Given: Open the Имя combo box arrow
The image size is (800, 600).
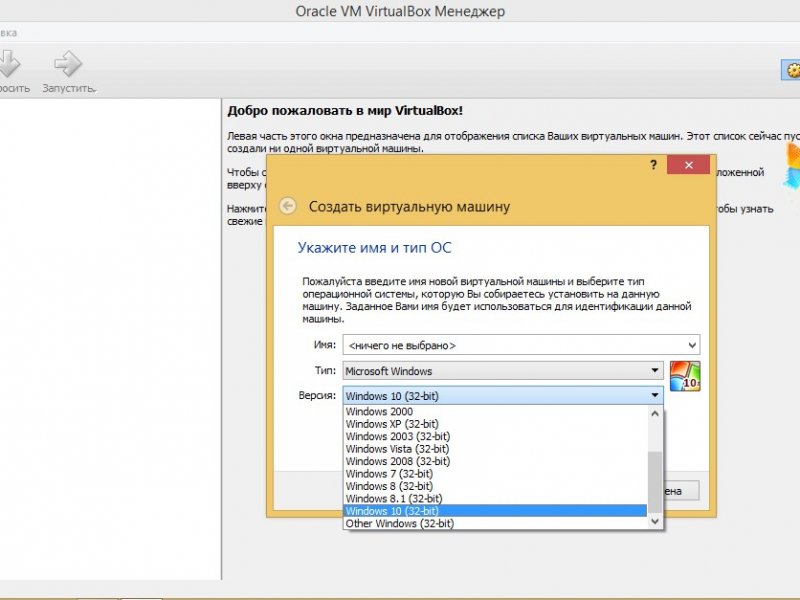Looking at the screenshot, I should pyautogui.click(x=692, y=345).
